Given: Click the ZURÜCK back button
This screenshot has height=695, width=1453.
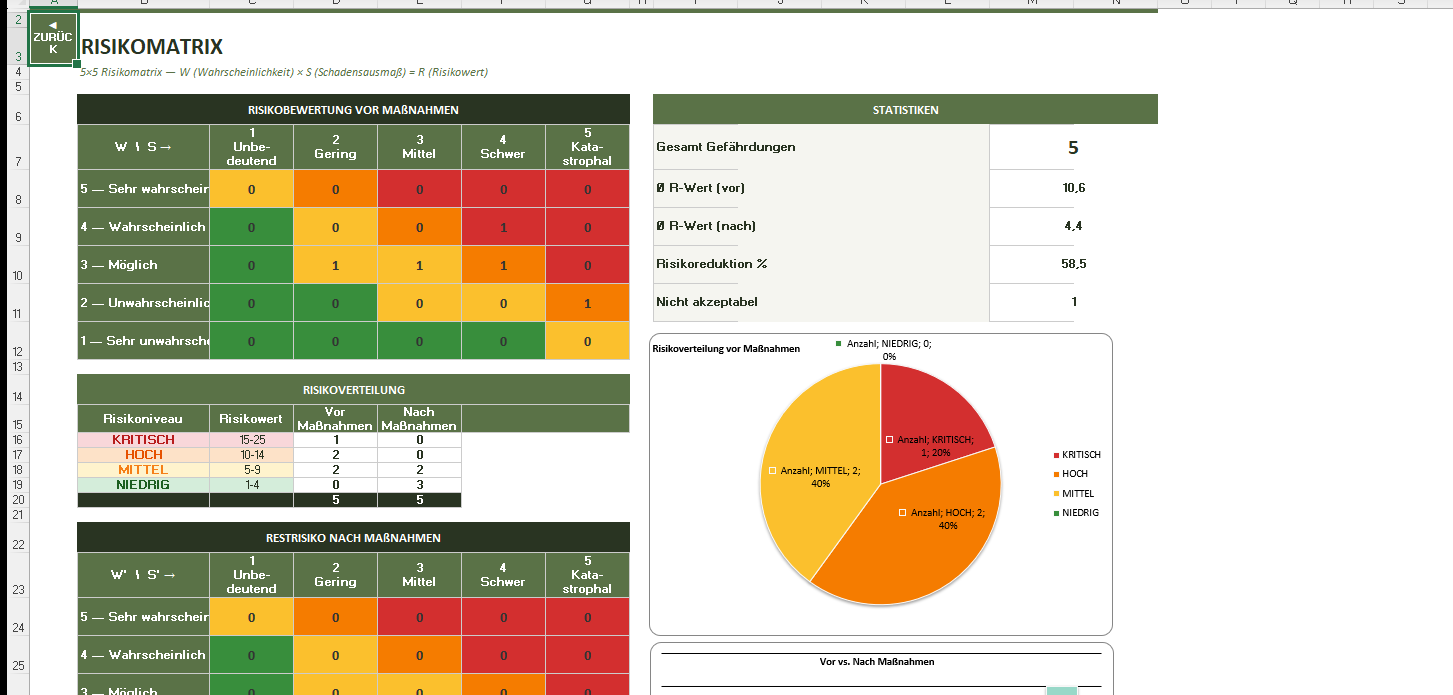Looking at the screenshot, I should point(53,38).
